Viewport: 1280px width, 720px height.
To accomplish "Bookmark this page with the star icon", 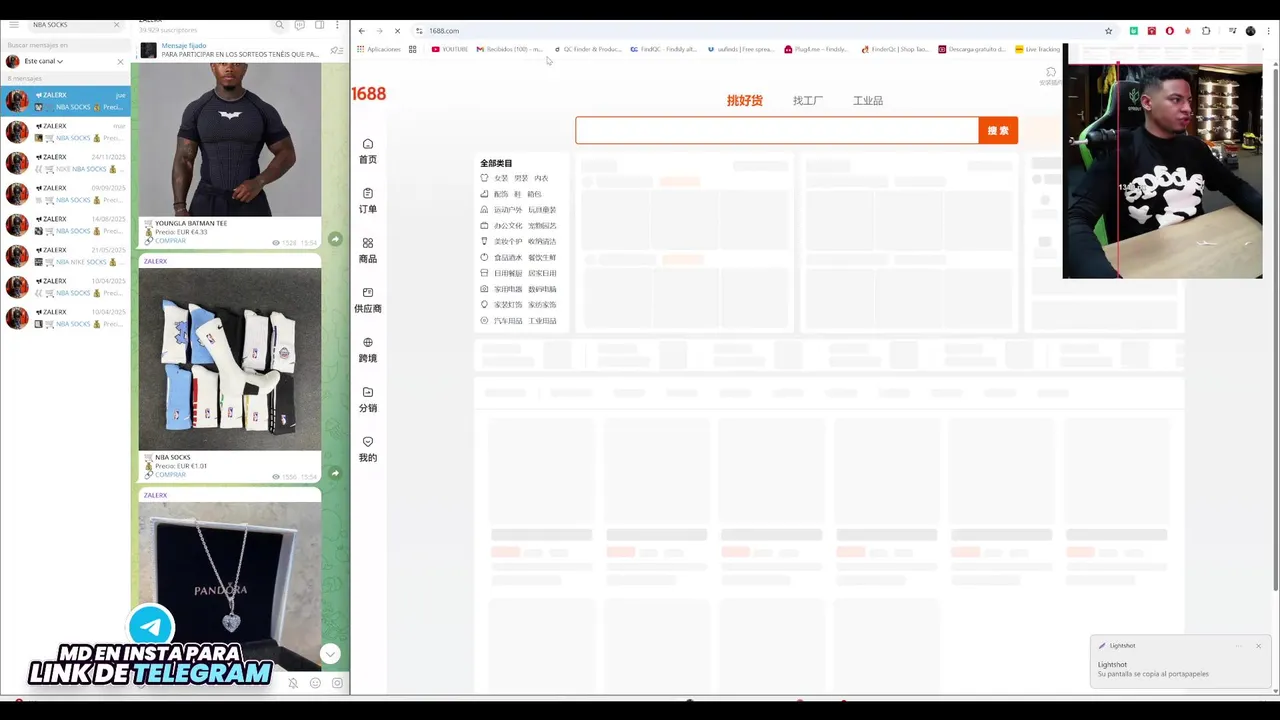I will tap(1108, 31).
